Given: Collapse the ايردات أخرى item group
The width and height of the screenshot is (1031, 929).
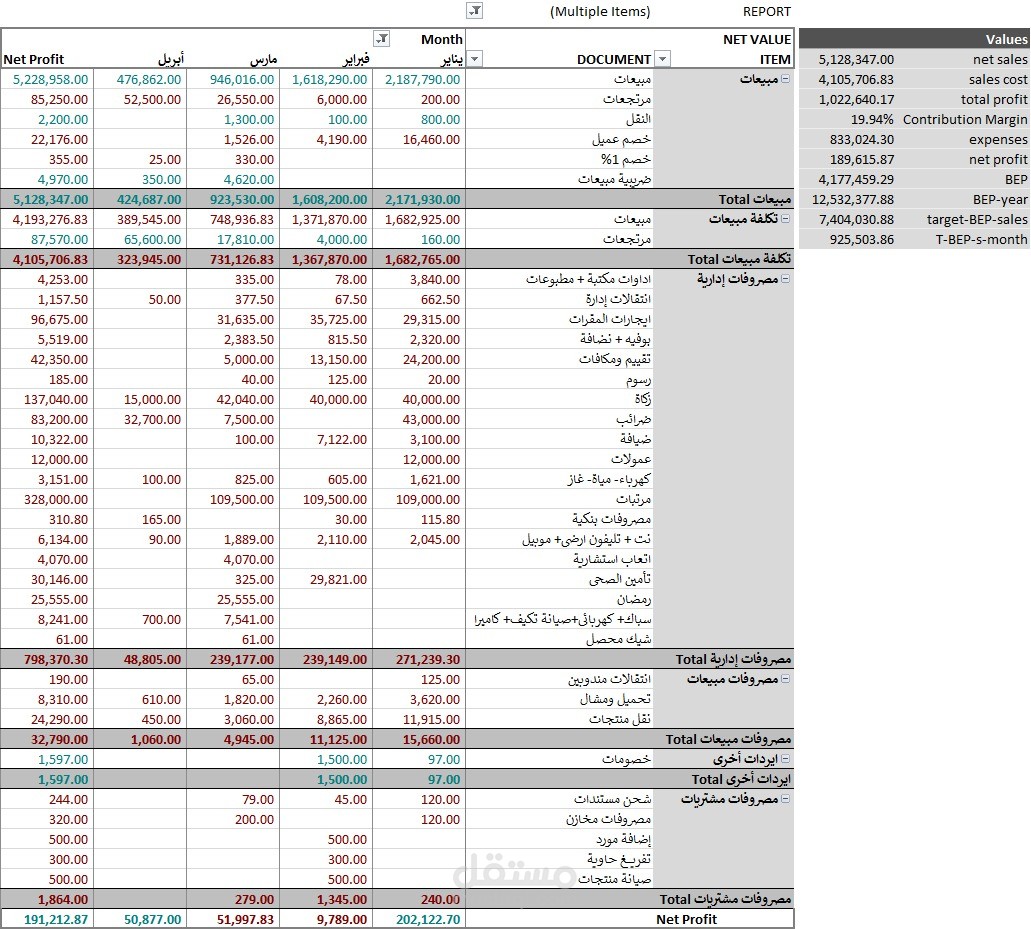Looking at the screenshot, I should click(785, 759).
